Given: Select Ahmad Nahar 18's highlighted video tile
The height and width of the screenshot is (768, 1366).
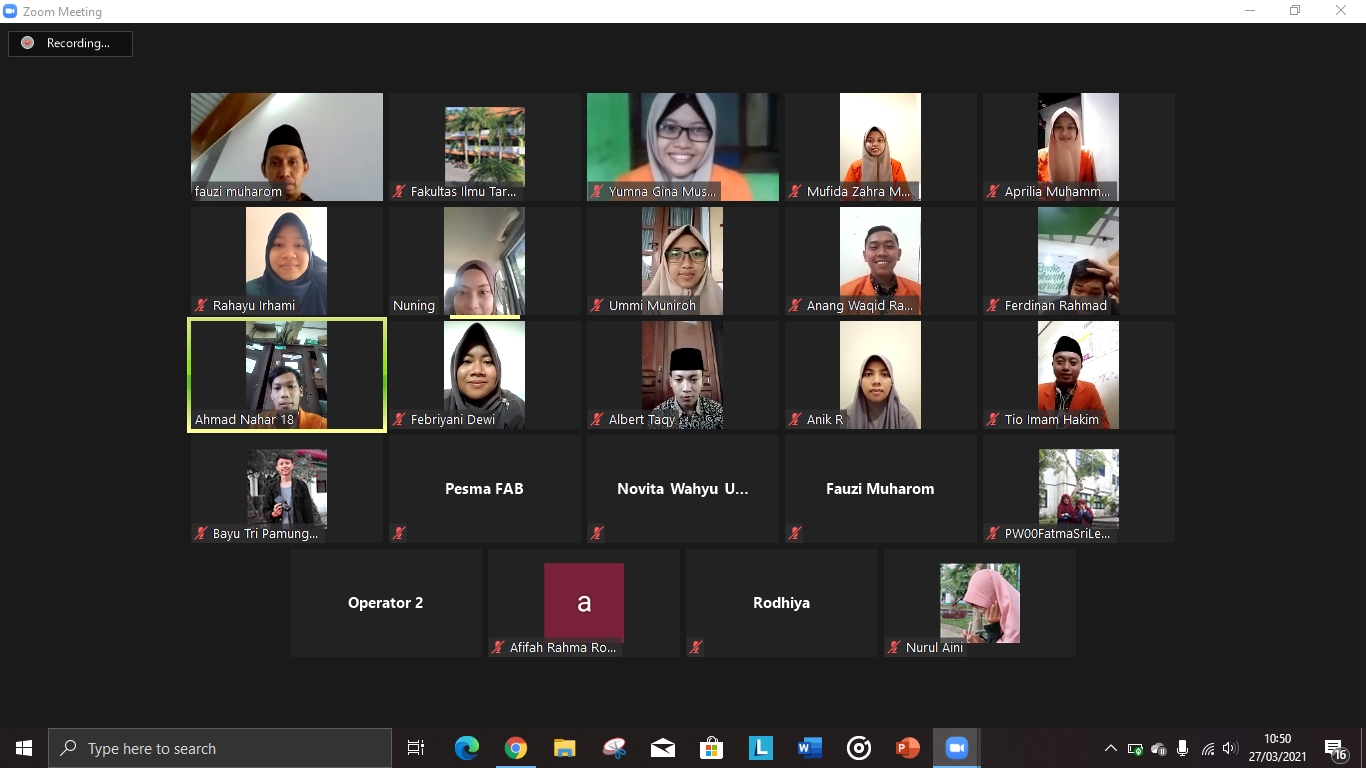Looking at the screenshot, I should pos(287,375).
